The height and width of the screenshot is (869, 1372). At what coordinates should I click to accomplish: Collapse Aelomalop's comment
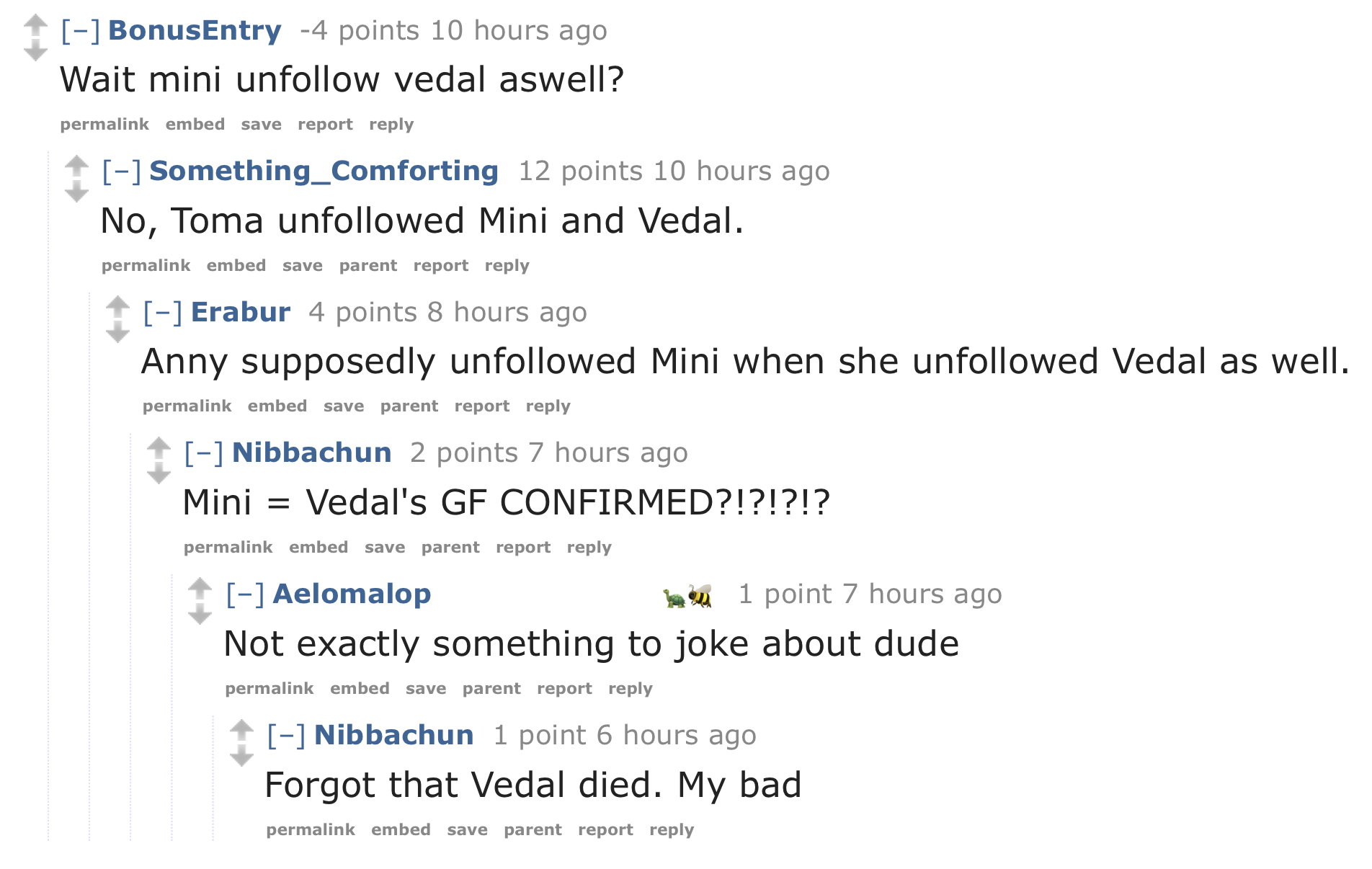coord(245,594)
